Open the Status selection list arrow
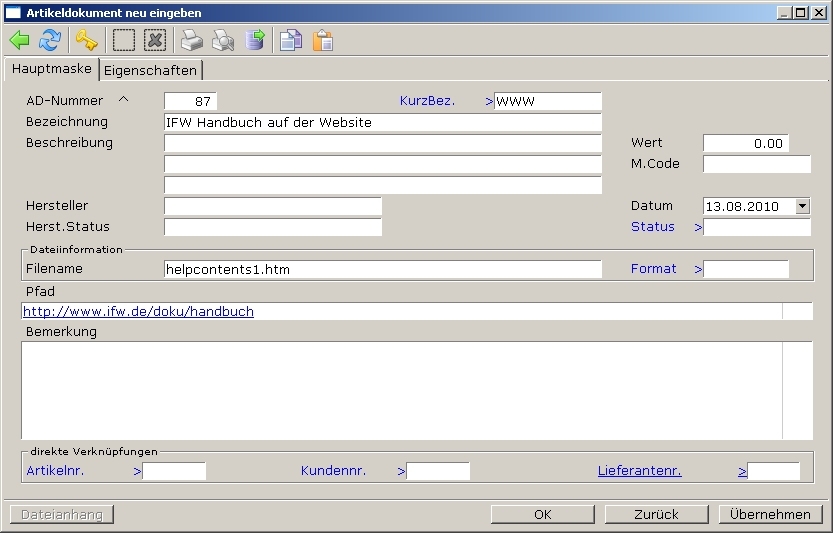This screenshot has height=533, width=833. [698, 227]
